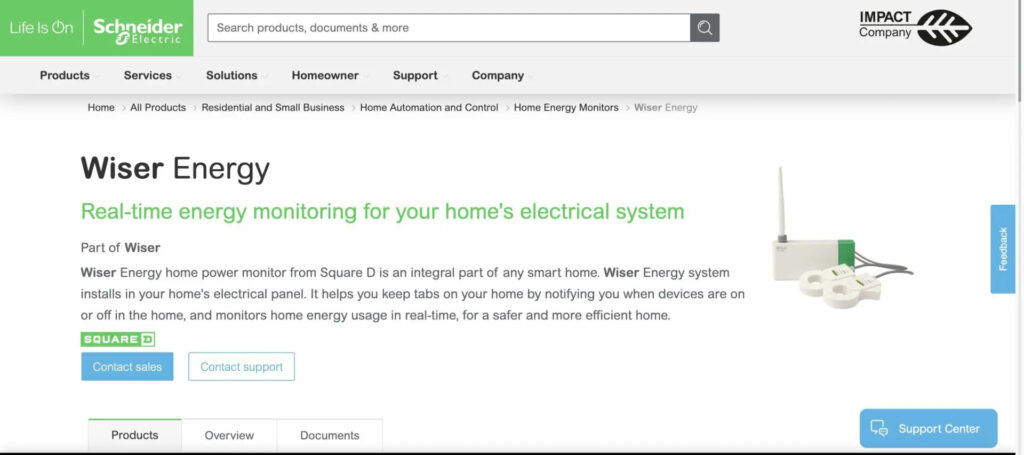Image resolution: width=1024 pixels, height=455 pixels.
Task: Expand the Products navigation menu
Action: tap(69, 75)
